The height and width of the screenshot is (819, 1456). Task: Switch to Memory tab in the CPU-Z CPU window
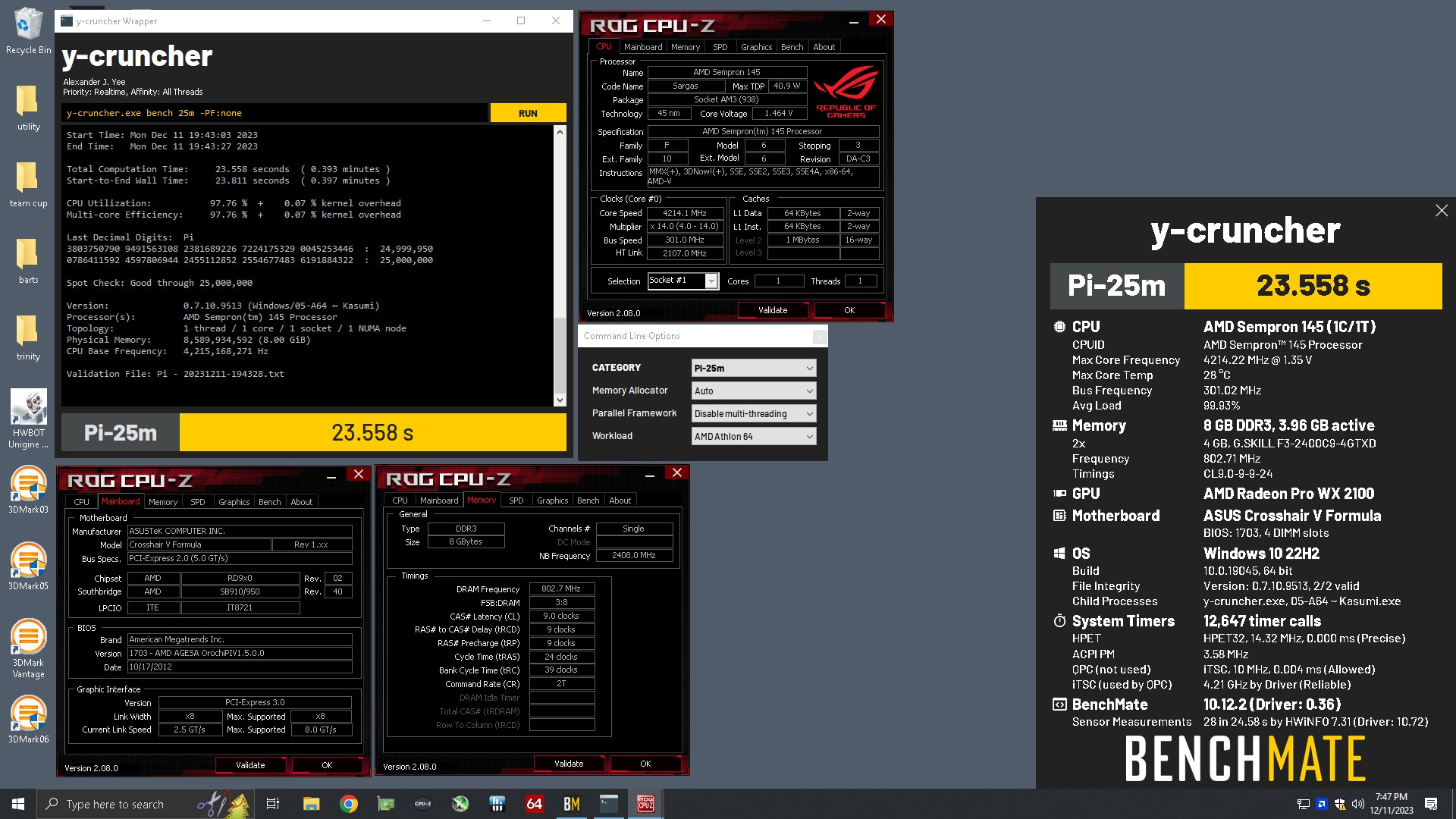point(686,47)
